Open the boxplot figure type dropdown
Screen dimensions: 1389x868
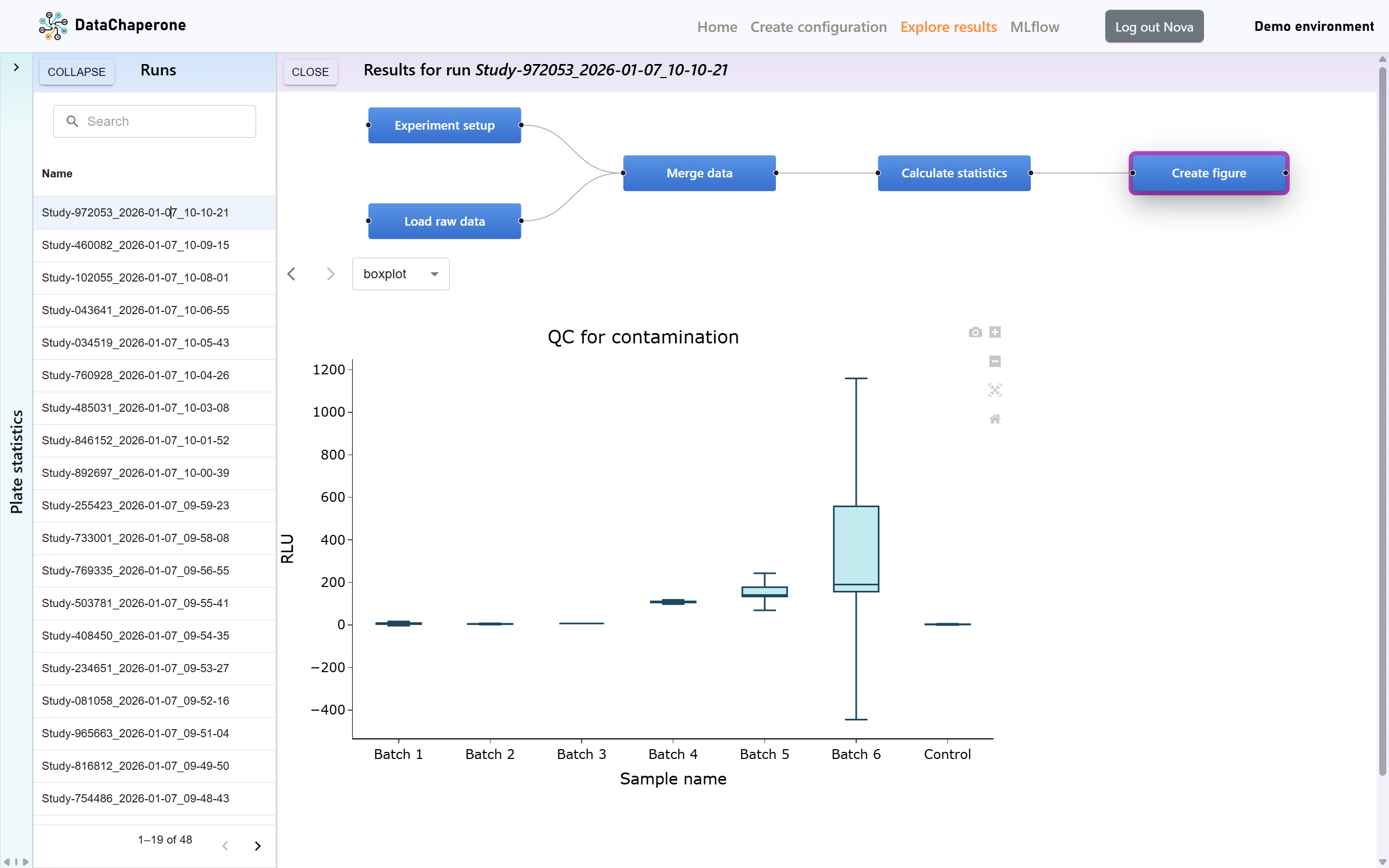(x=400, y=274)
